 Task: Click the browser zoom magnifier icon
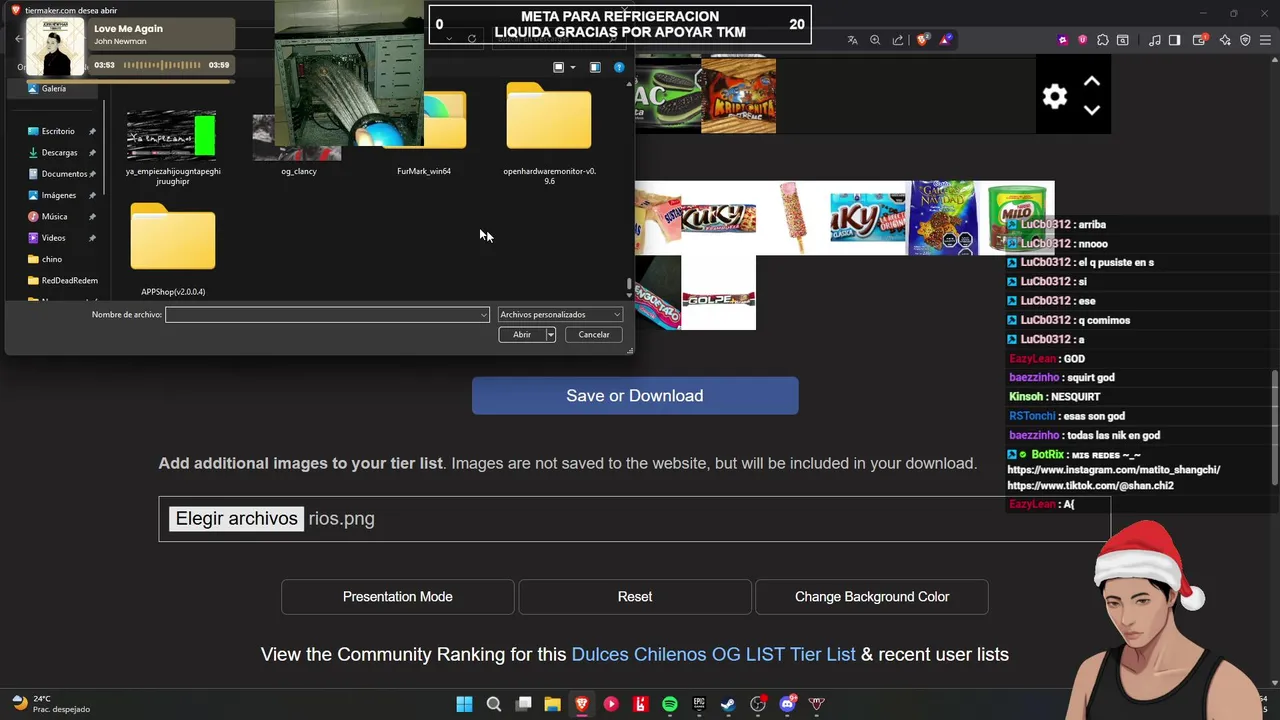[x=875, y=40]
